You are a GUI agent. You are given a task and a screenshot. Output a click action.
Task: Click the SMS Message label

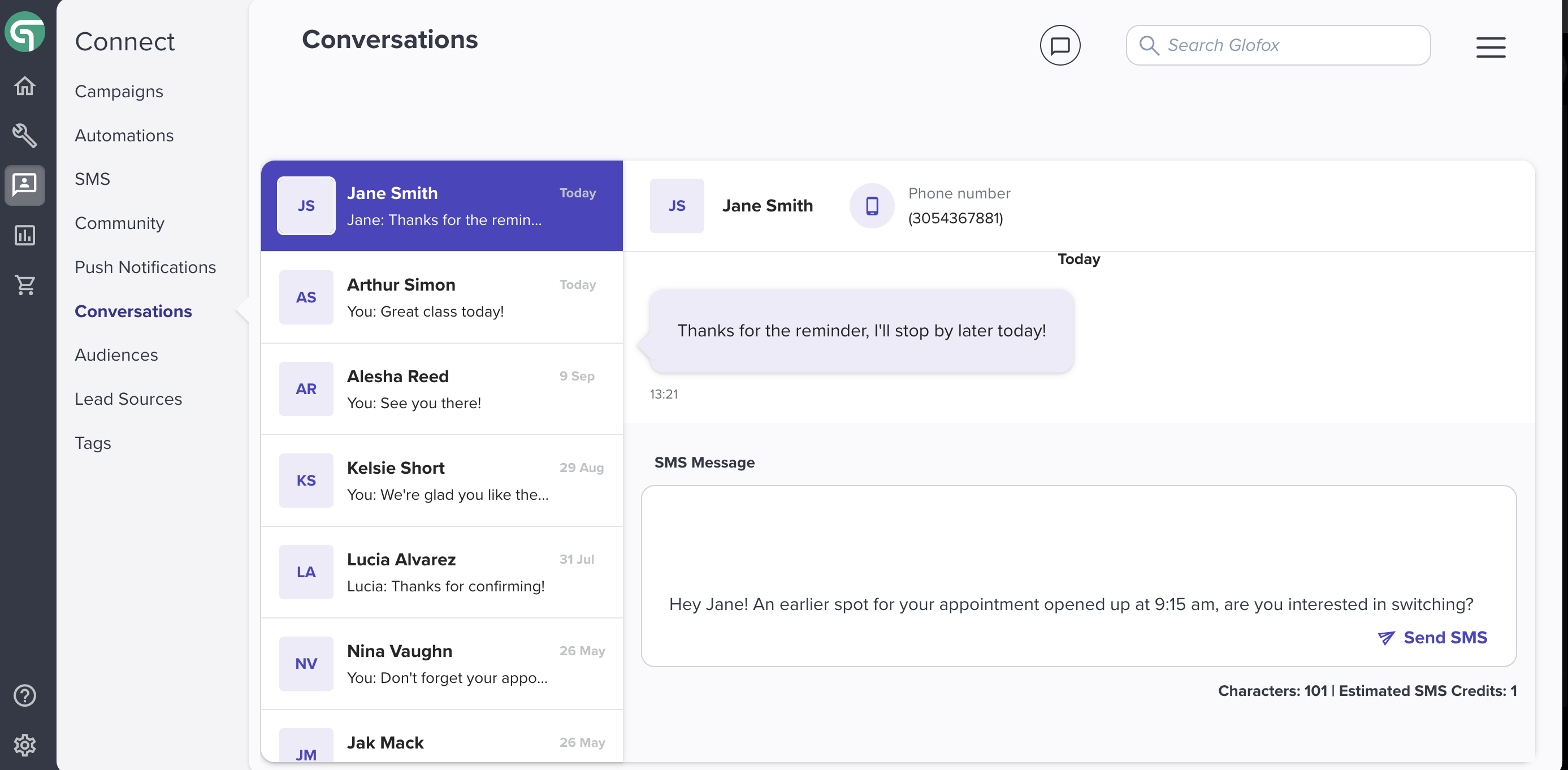point(704,462)
